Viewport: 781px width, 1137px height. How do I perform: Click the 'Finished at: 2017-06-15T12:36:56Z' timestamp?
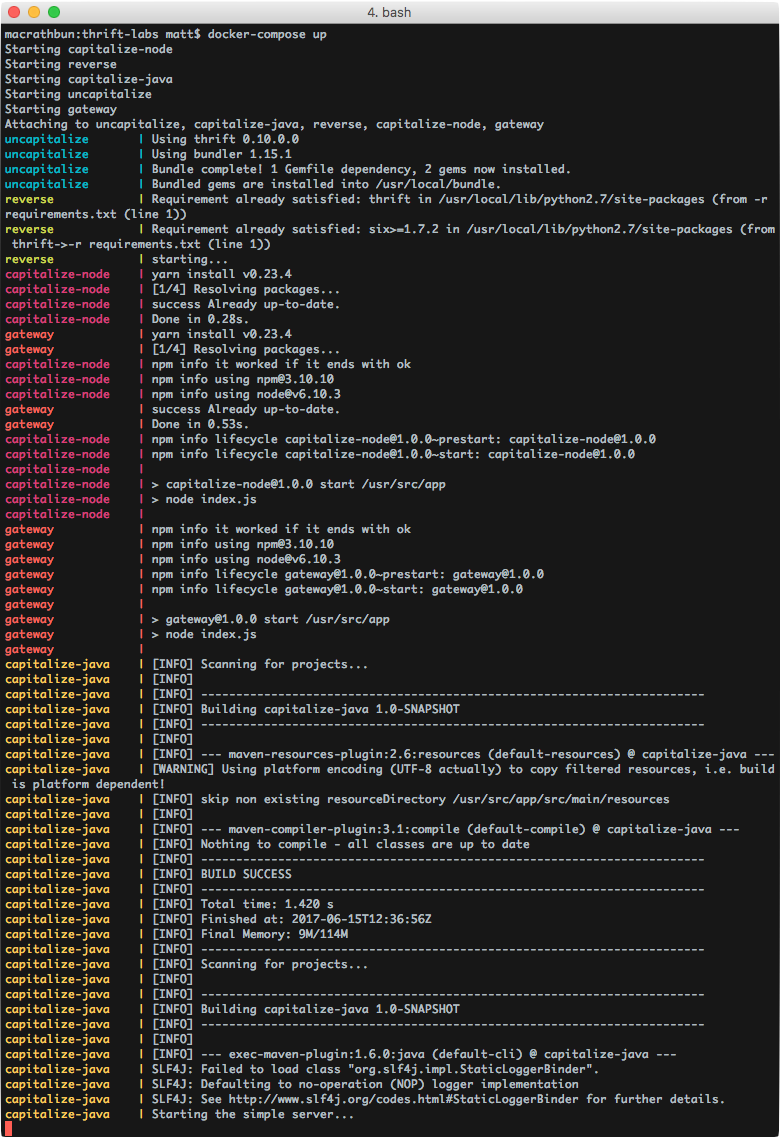[x=344, y=919]
